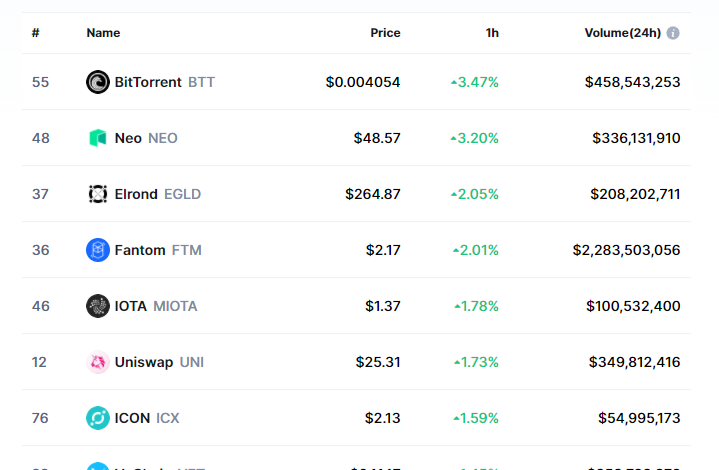The image size is (719, 470).
Task: Open the Fantom FTM coin link
Action: (x=158, y=250)
